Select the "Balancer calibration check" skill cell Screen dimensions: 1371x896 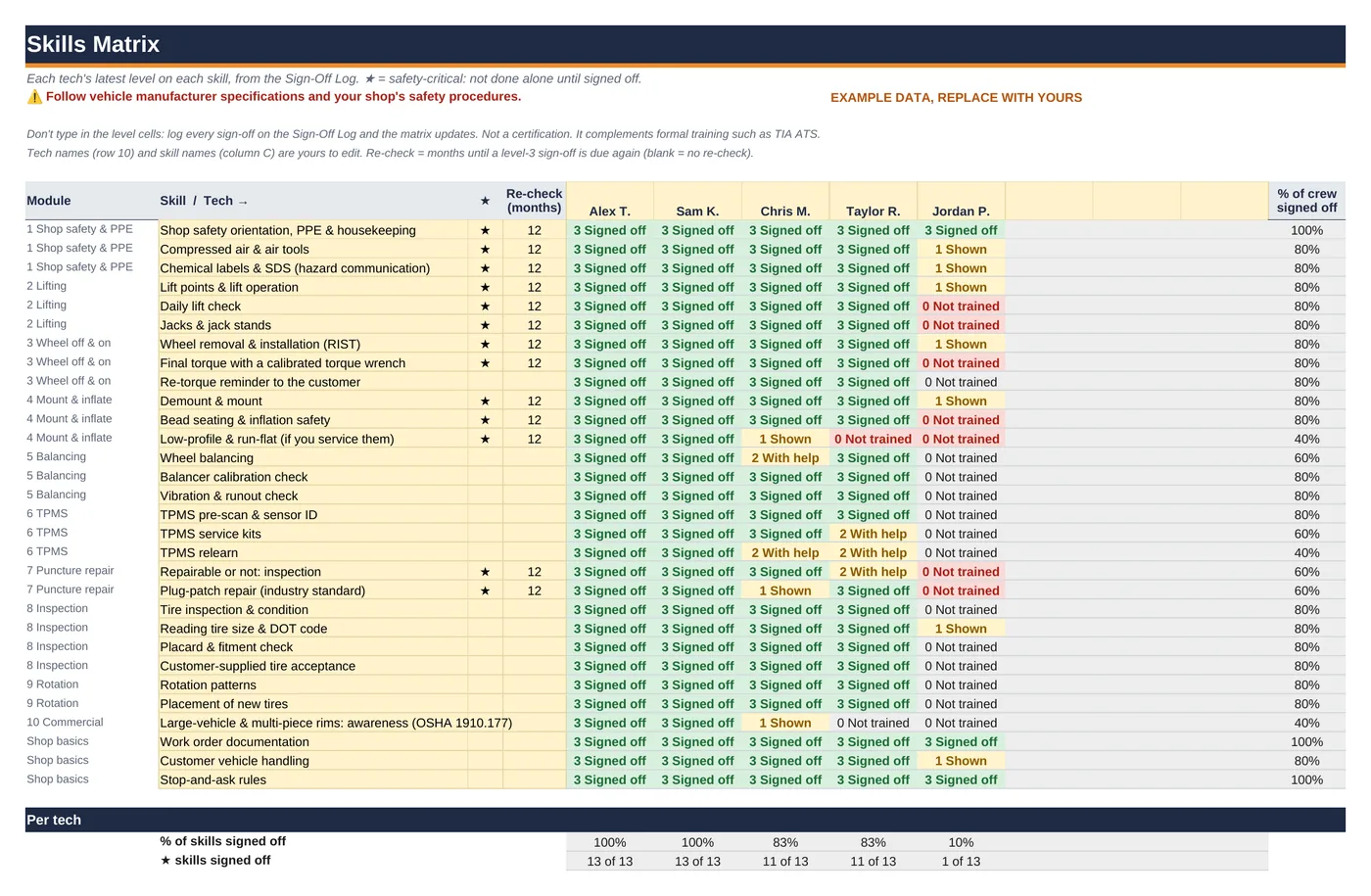point(313,477)
